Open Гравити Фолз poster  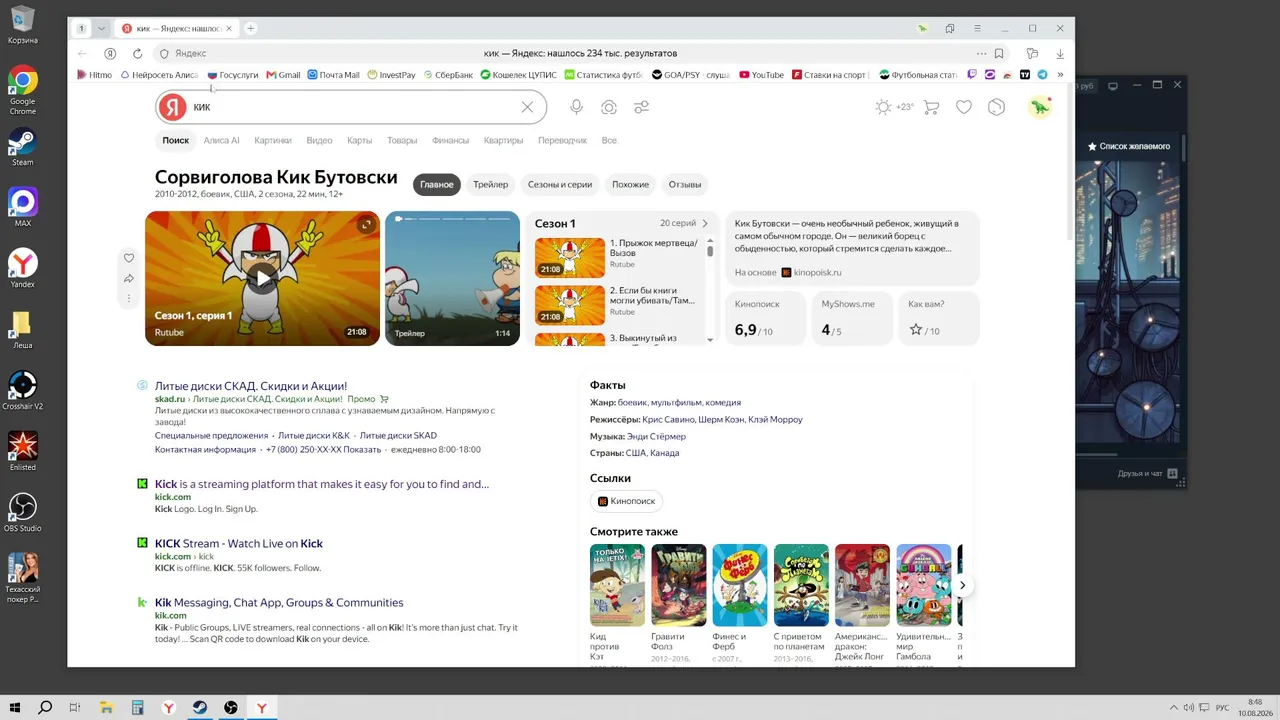pyautogui.click(x=679, y=585)
